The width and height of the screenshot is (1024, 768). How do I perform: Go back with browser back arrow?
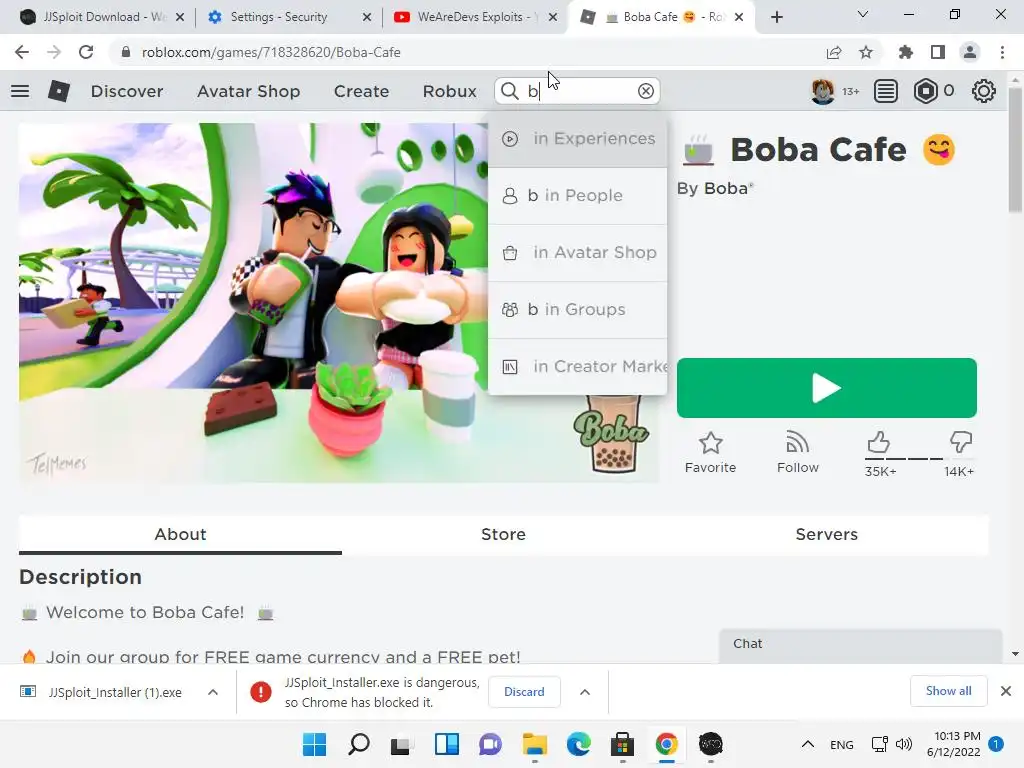(22, 52)
